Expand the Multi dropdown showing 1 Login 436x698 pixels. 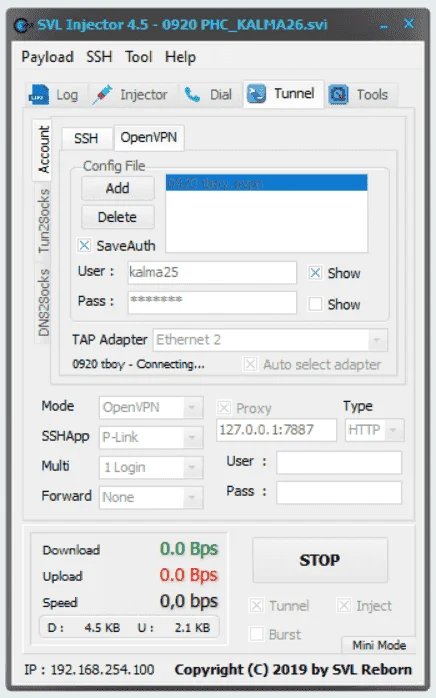click(192, 467)
